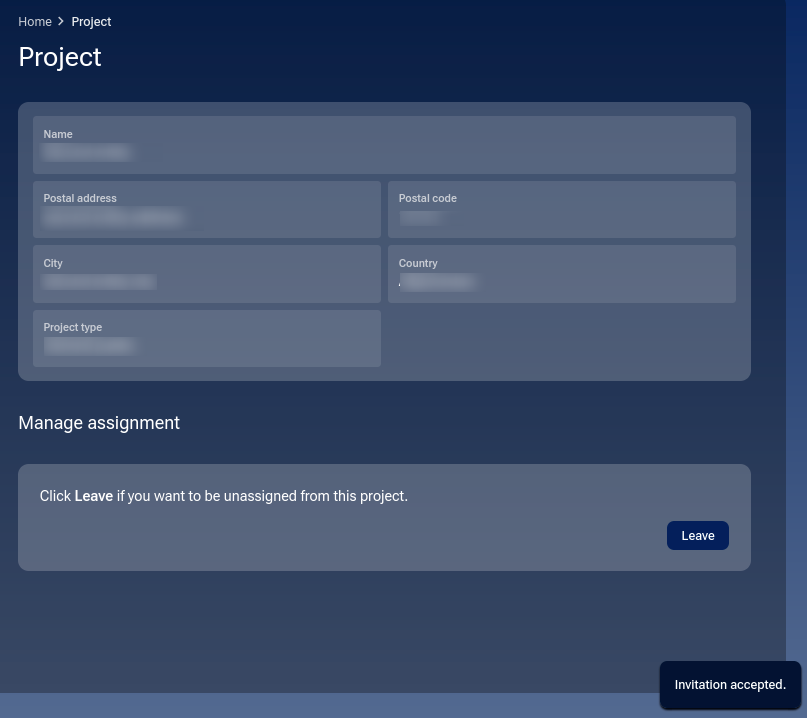
Task: Select the Project type field
Action: [x=207, y=338]
